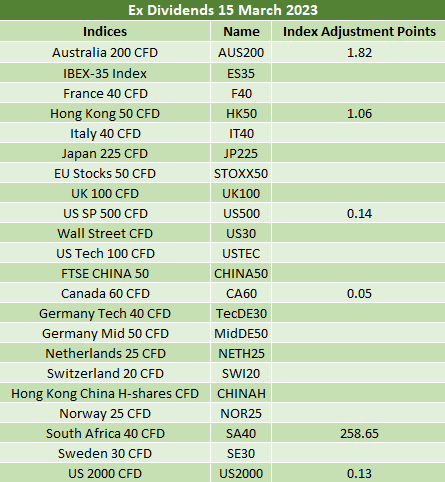Viewport: 445px width, 482px height.
Task: Click the Index Adjustment Points header
Action: tap(359, 32)
